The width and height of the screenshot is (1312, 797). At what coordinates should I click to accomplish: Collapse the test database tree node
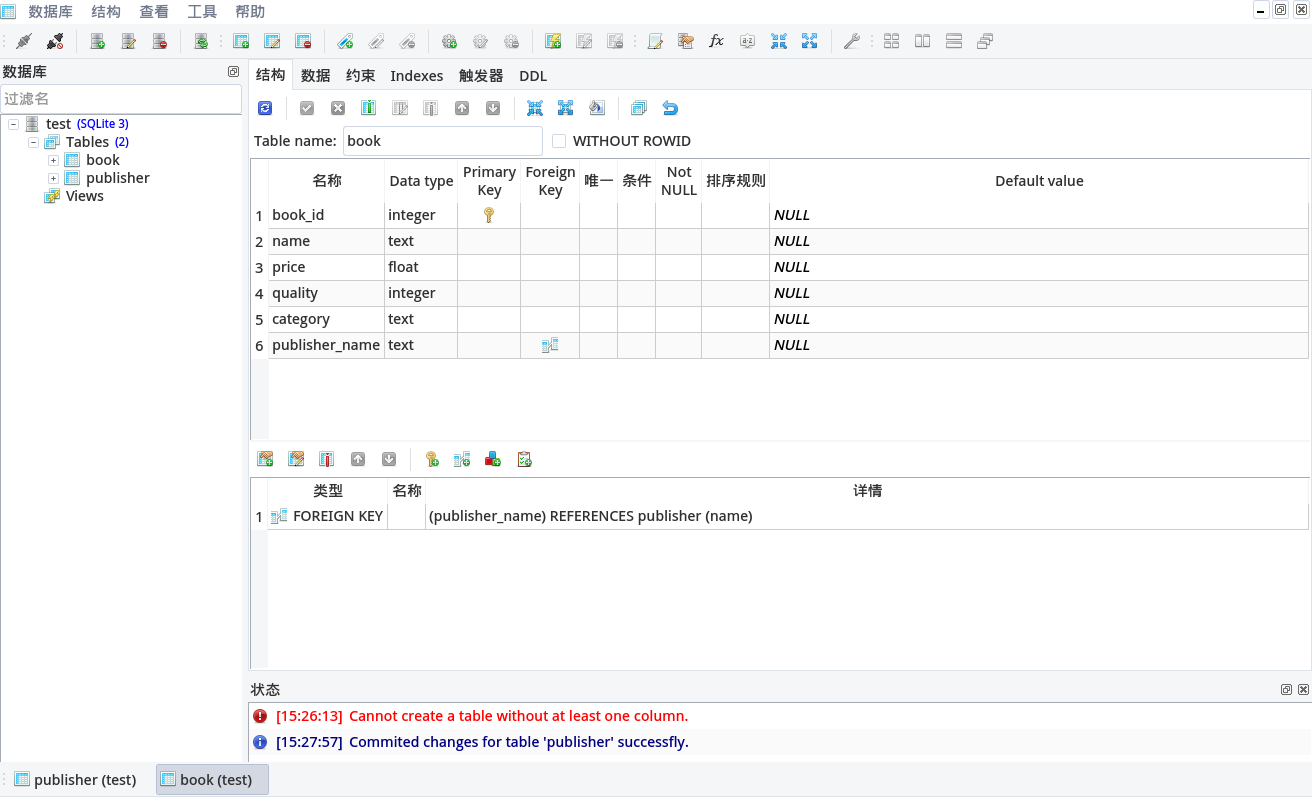pos(13,124)
